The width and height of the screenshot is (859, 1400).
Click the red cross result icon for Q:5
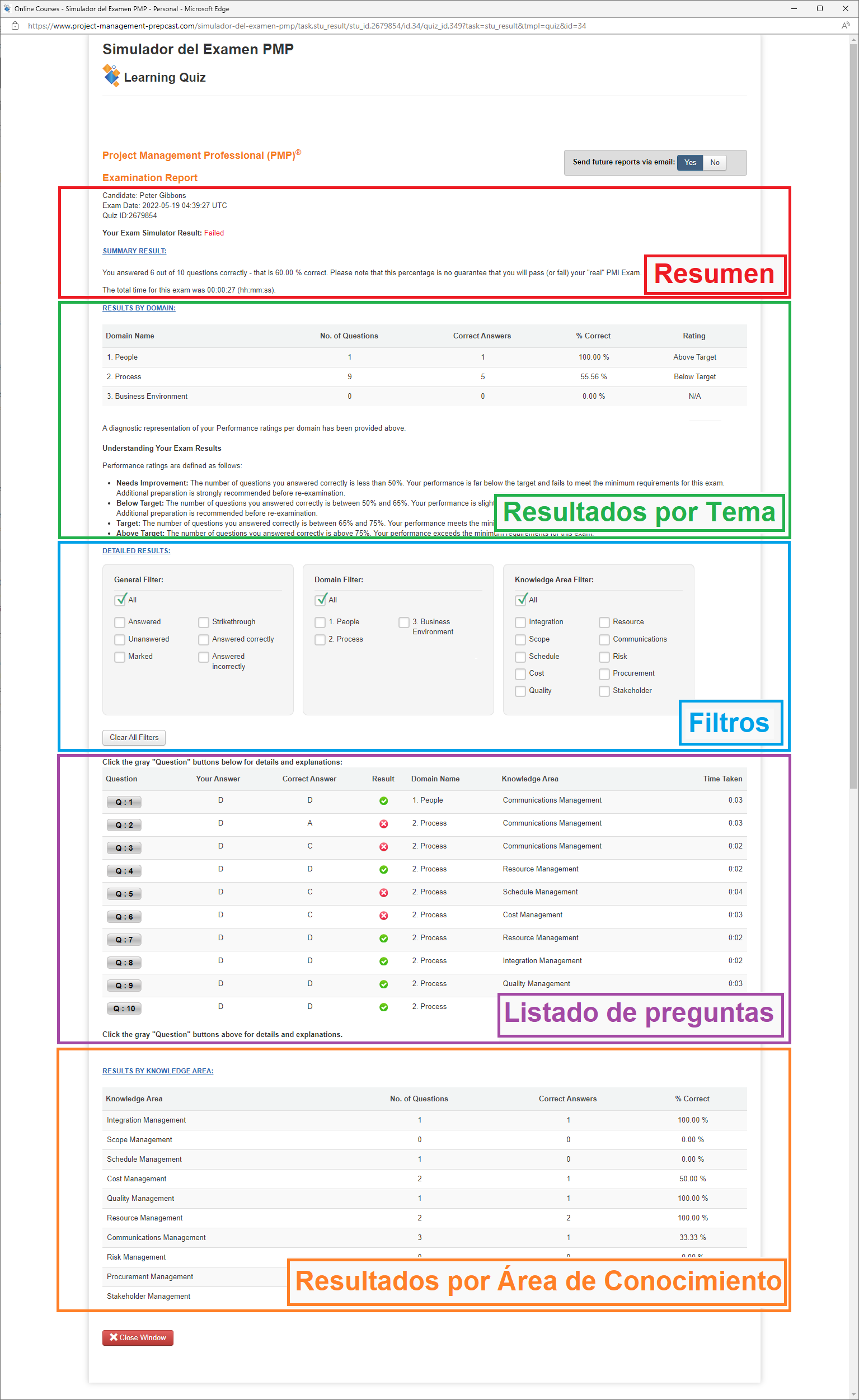pyautogui.click(x=384, y=893)
